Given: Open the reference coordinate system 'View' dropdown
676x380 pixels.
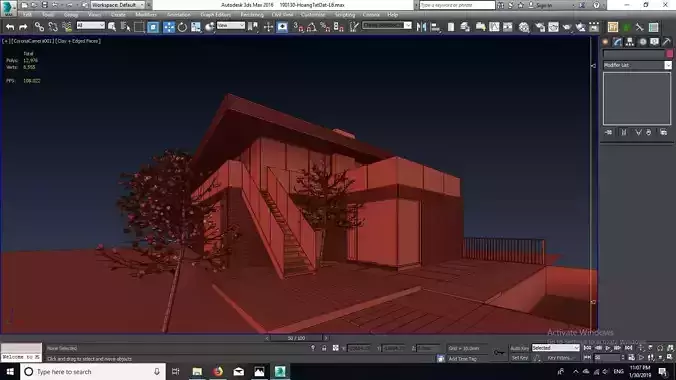Looking at the screenshot, I should (231, 26).
